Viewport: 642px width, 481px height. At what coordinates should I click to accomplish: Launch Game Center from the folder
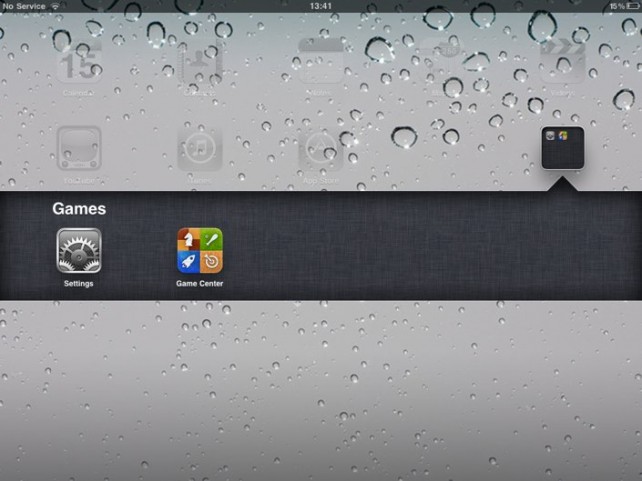pyautogui.click(x=200, y=251)
